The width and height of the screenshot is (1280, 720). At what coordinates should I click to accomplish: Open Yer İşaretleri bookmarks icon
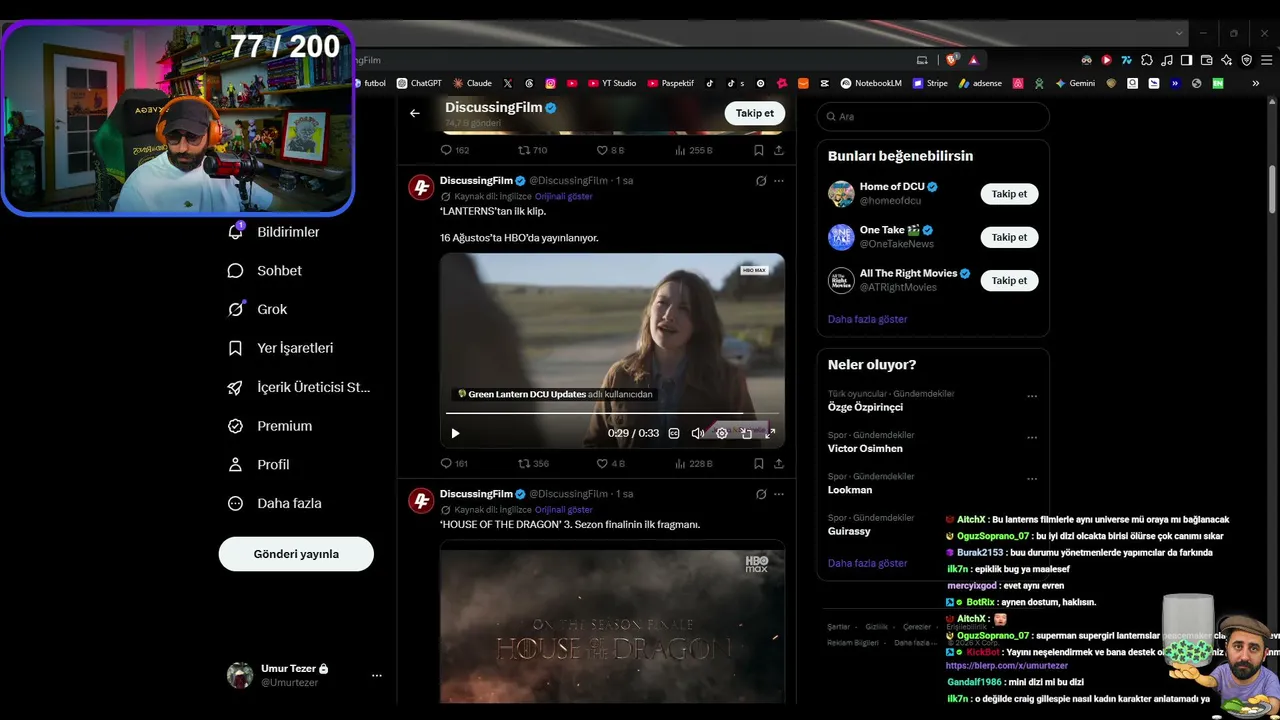[x=236, y=348]
